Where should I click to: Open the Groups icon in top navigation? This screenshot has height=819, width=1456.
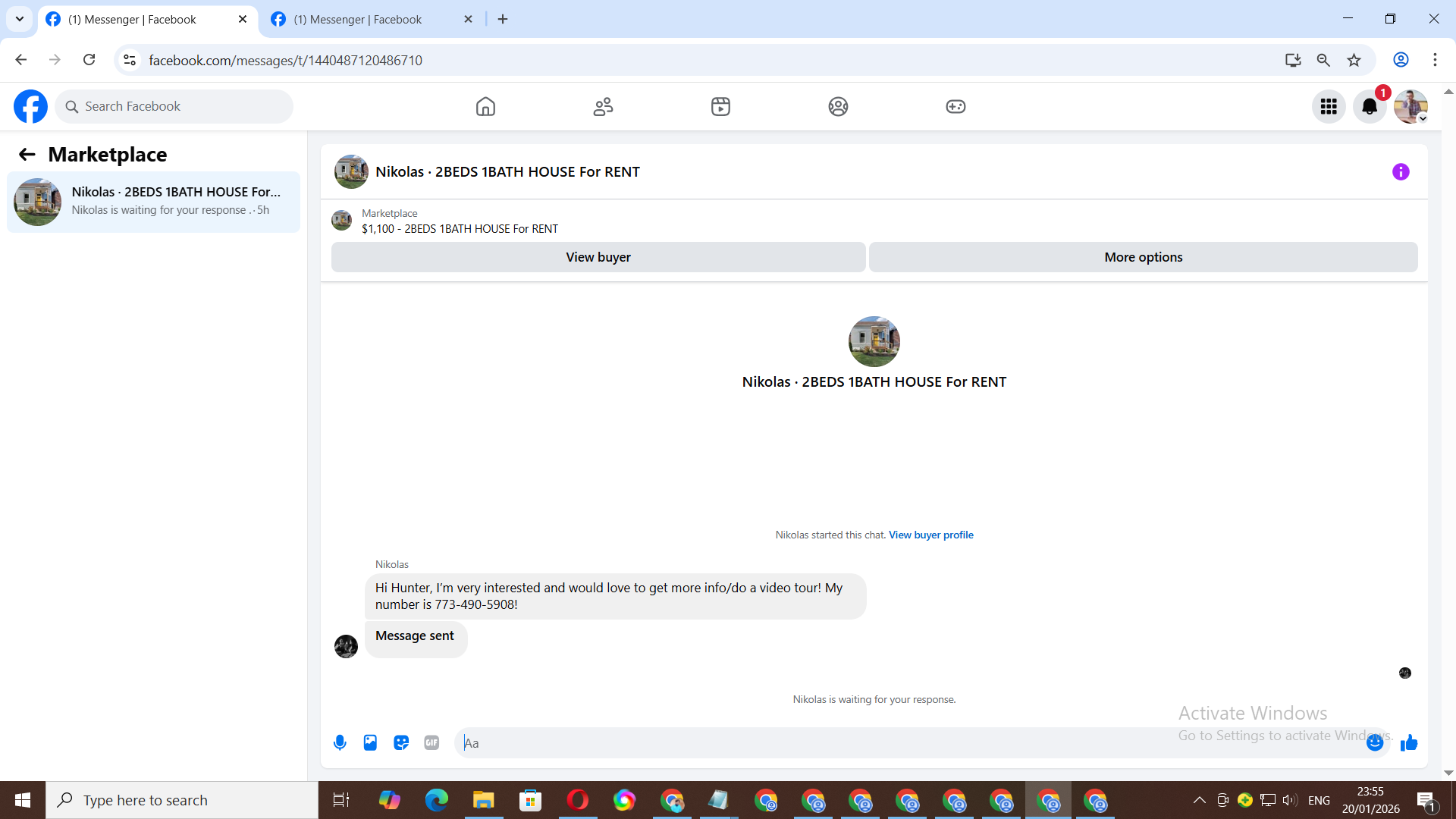(838, 106)
